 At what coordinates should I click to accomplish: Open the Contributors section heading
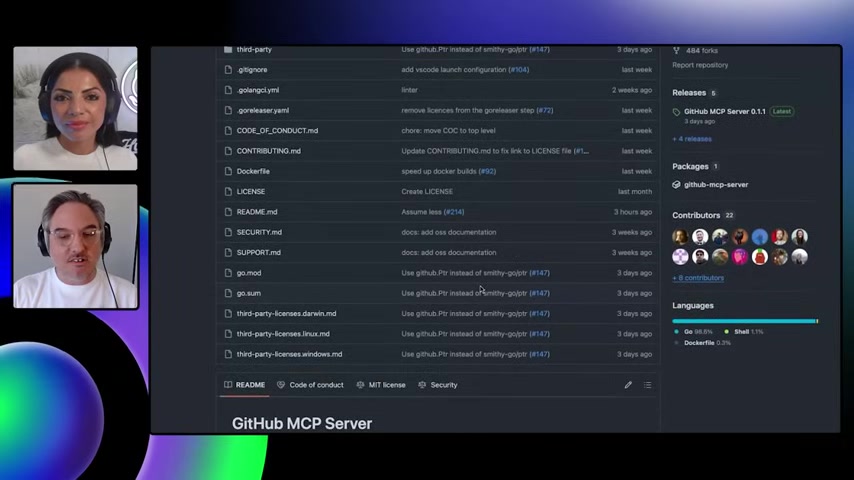696,216
